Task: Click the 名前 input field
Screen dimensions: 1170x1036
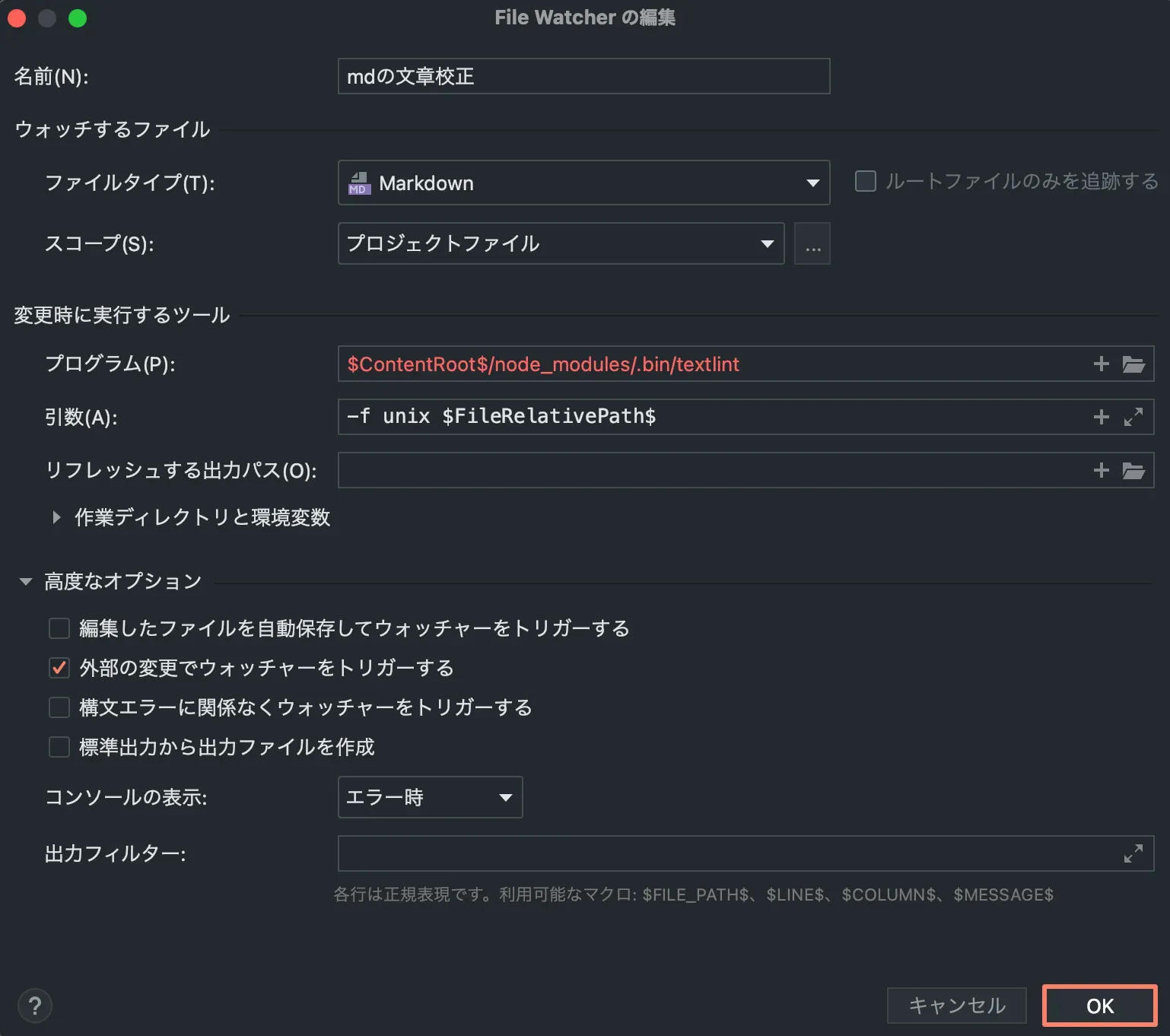Action: click(583, 76)
